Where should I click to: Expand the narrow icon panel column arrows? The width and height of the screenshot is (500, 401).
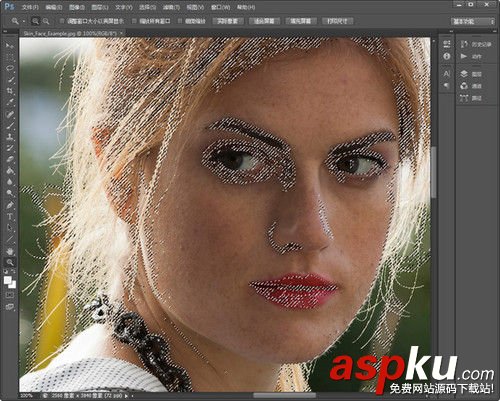pyautogui.click(x=451, y=31)
